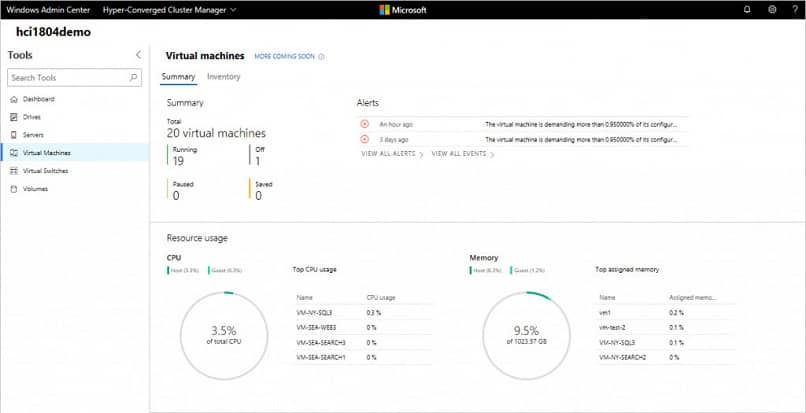Click the info icon beside More Coming Soon
Screen dimensions: 806x413
coord(321,57)
